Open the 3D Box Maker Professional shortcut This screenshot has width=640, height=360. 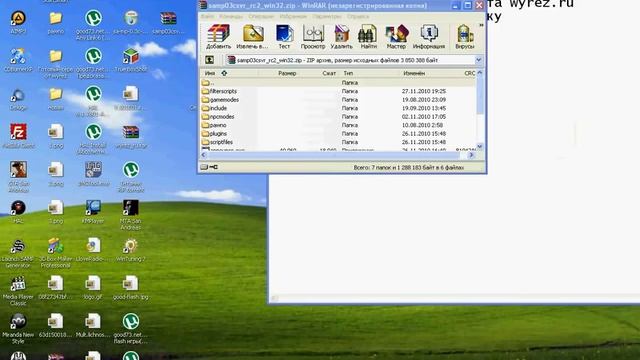coord(56,253)
